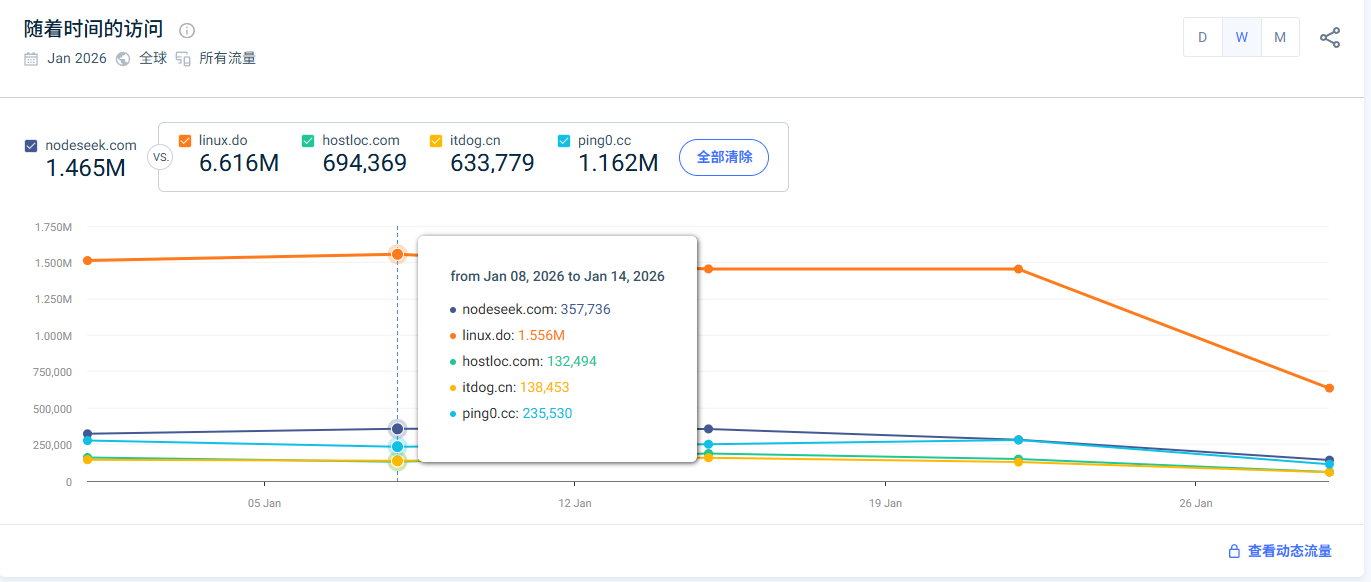Click the ping0.cc data point near 19 Jan
The image size is (1371, 582).
[1018, 440]
